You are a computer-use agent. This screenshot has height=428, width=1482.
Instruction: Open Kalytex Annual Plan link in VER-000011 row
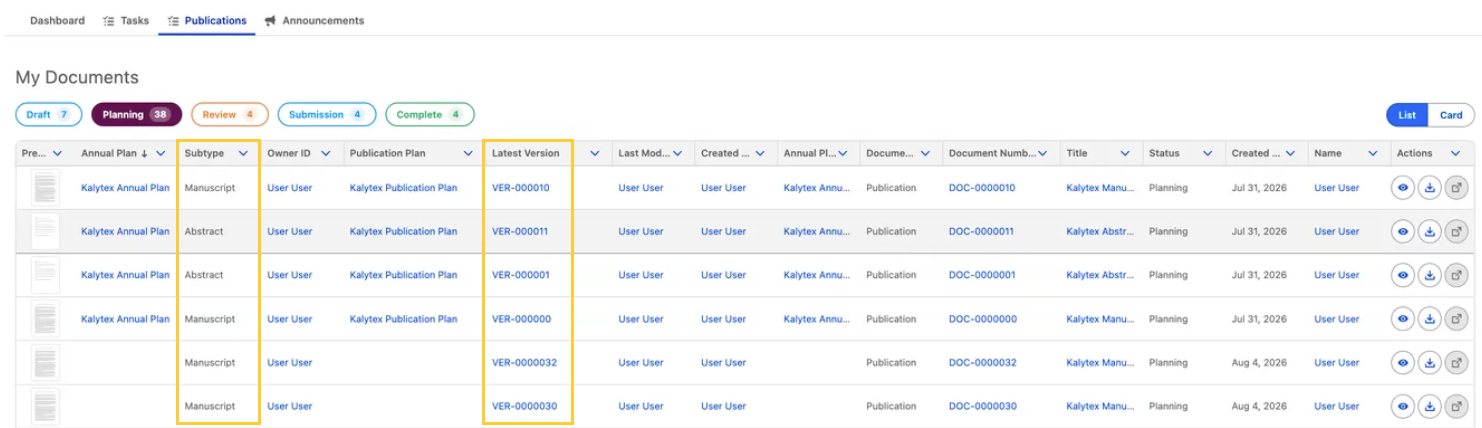[125, 231]
